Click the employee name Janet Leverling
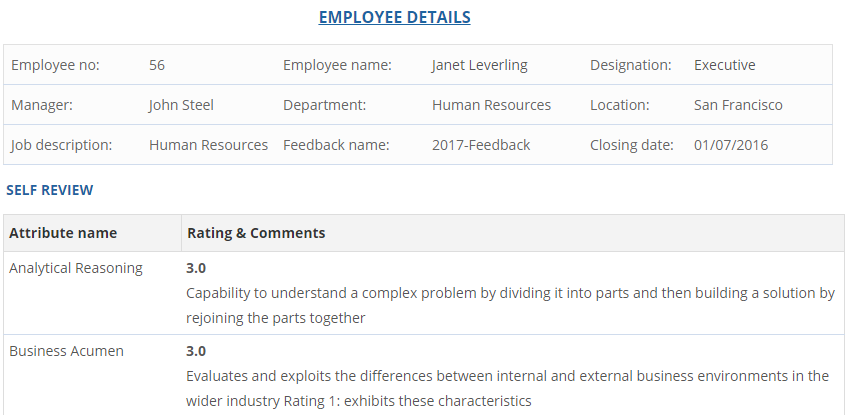849x415 pixels. [479, 65]
